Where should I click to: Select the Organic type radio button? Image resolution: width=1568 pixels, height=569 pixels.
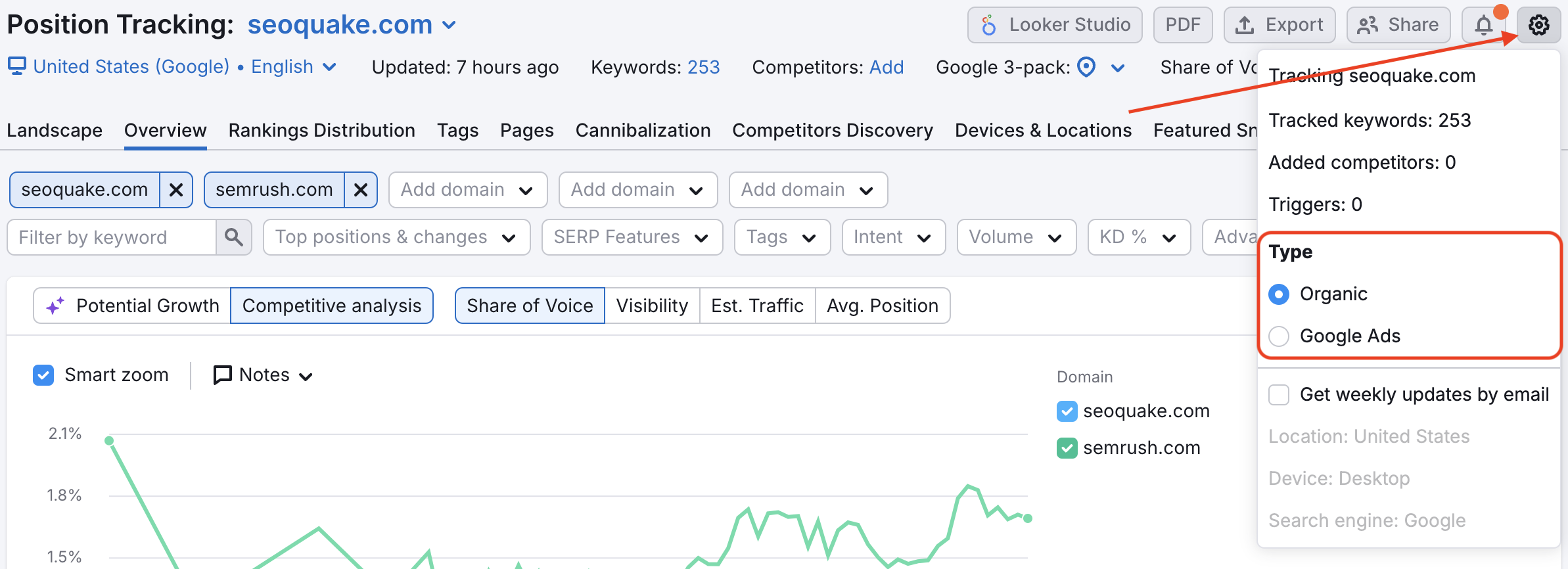[x=1279, y=294]
